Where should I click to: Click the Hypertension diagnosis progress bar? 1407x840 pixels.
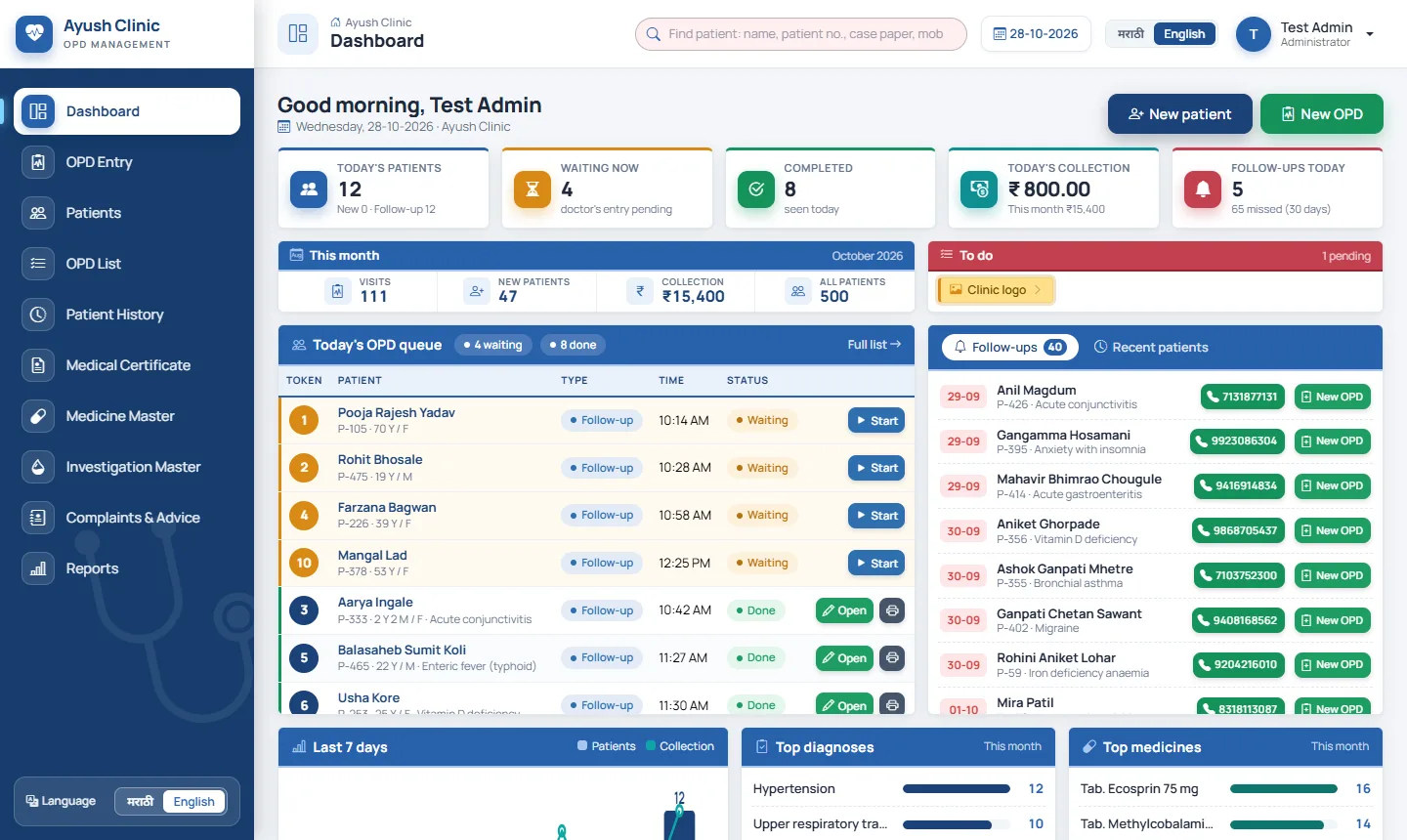point(959,789)
